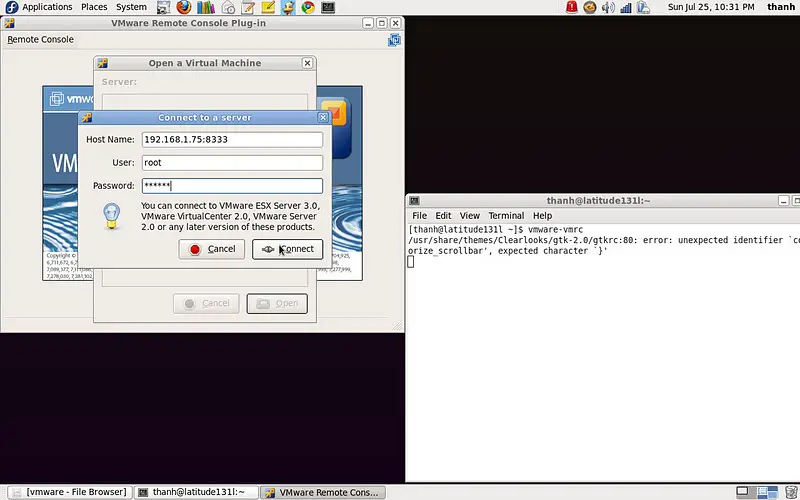Viewport: 800px width, 500px height.
Task: Click show desktop icon in bottom panel
Action: coord(742,492)
